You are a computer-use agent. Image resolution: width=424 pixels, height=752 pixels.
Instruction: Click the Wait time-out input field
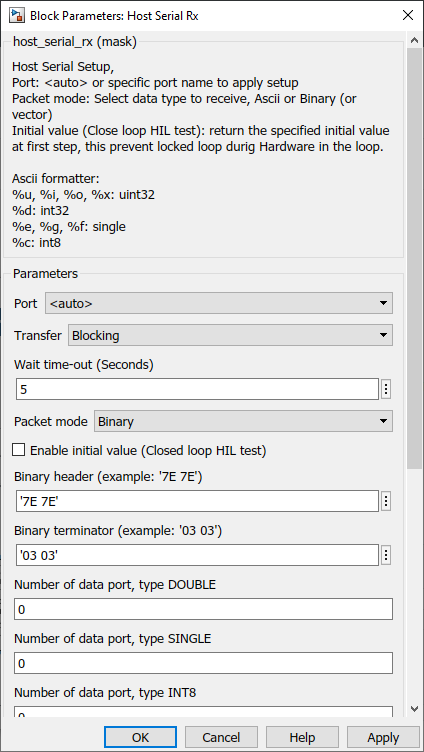(198, 389)
